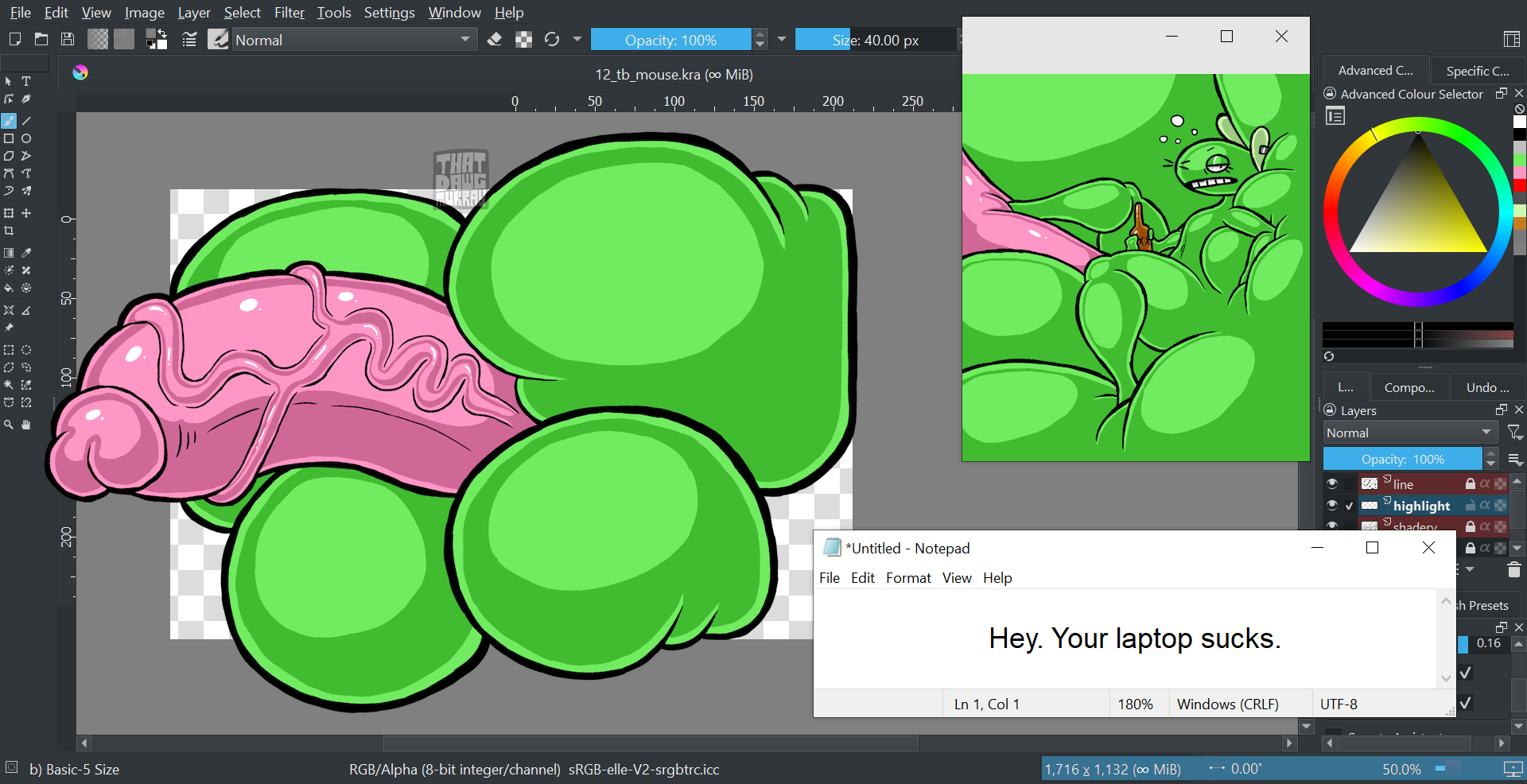Toggle alpha lock on the highlight layer
This screenshot has width=1527, height=784.
click(1500, 505)
